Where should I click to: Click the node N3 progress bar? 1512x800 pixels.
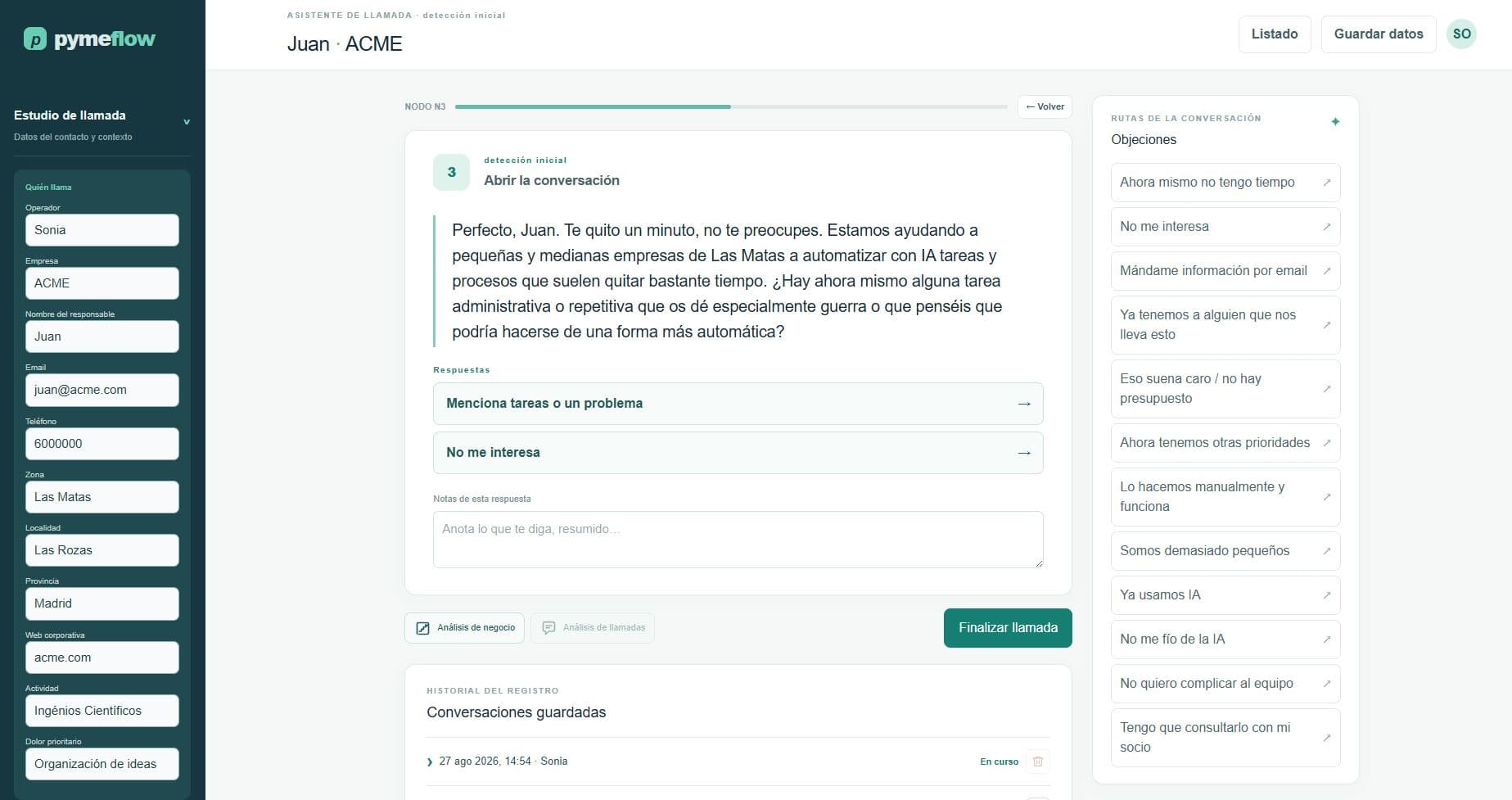[731, 107]
